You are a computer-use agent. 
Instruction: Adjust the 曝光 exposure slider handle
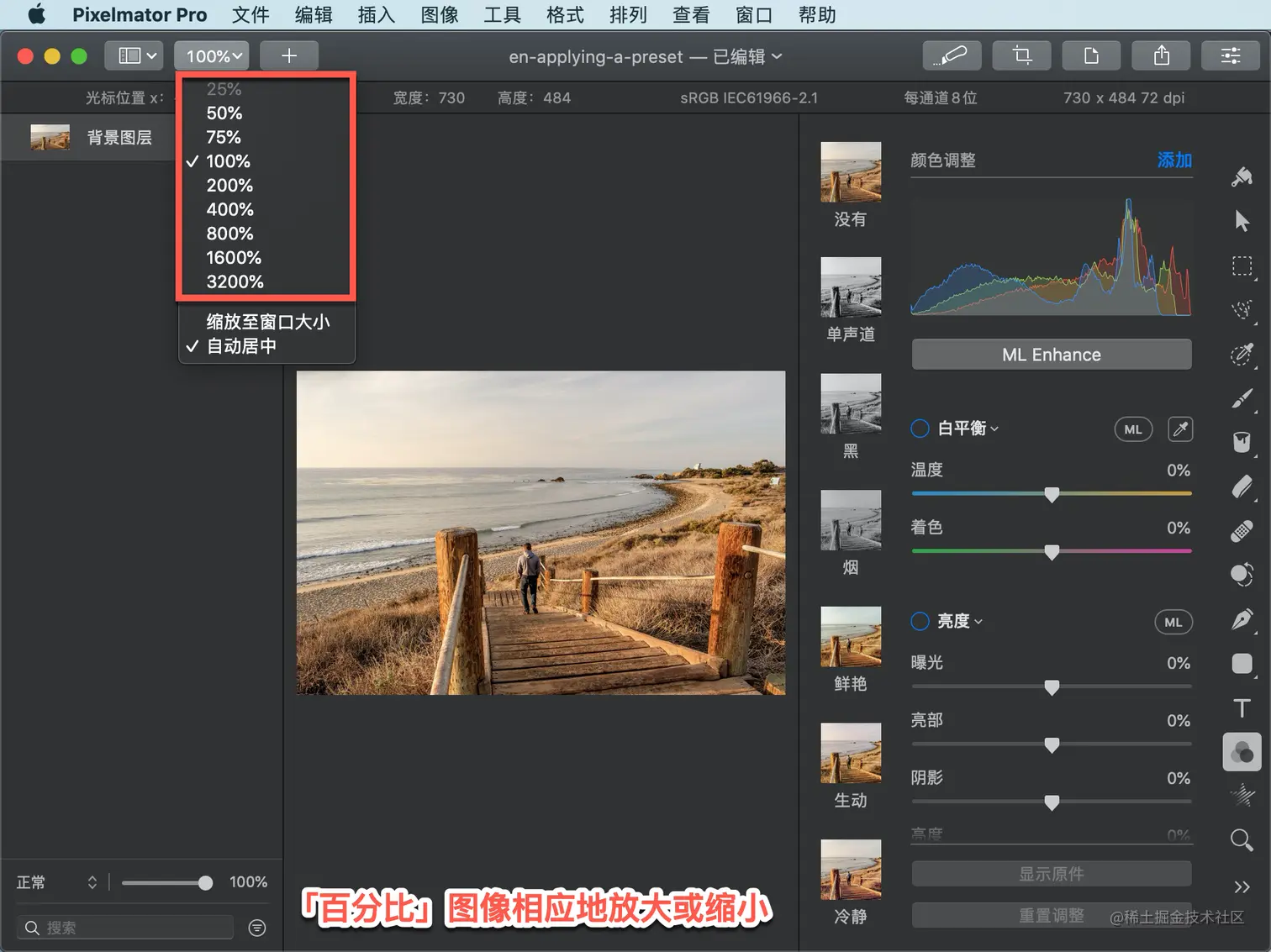pos(1052,686)
